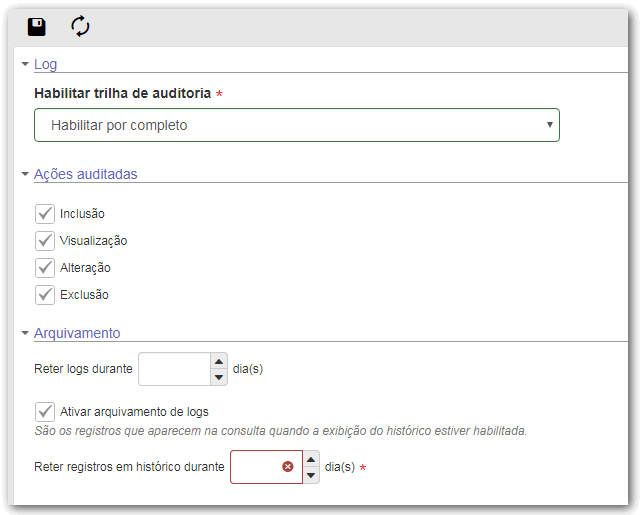Toggle Ativar arquivamento de logs checkbox
640x515 pixels.
coord(45,412)
